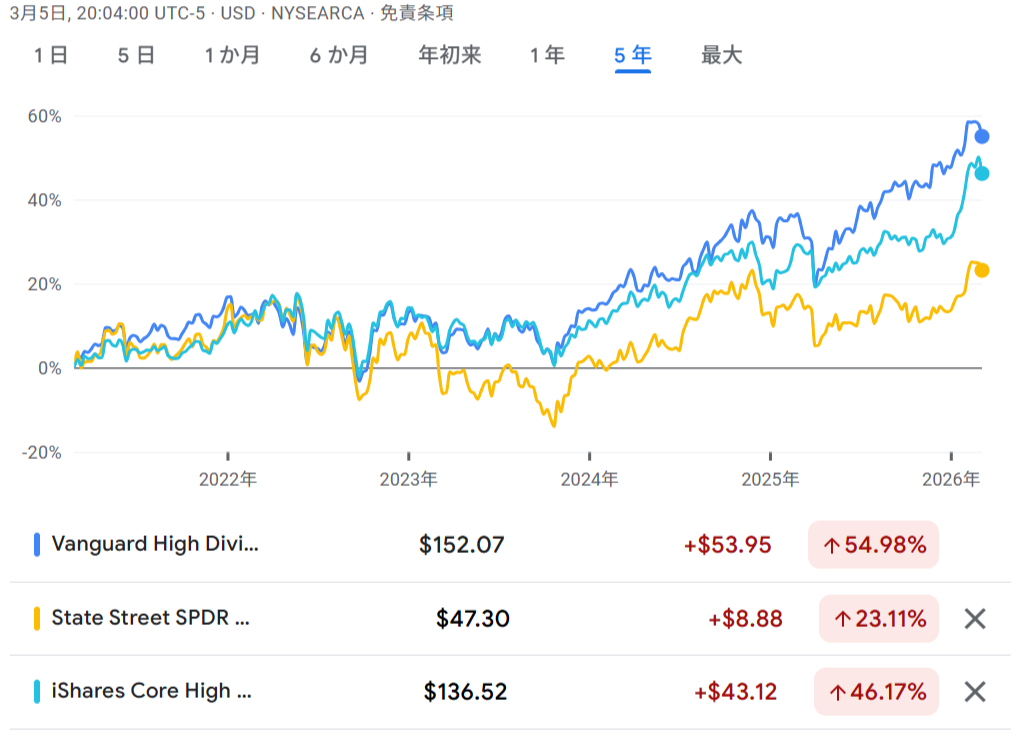The height and width of the screenshot is (748, 1018).
Task: Show the 最大 time range
Action: tap(722, 55)
